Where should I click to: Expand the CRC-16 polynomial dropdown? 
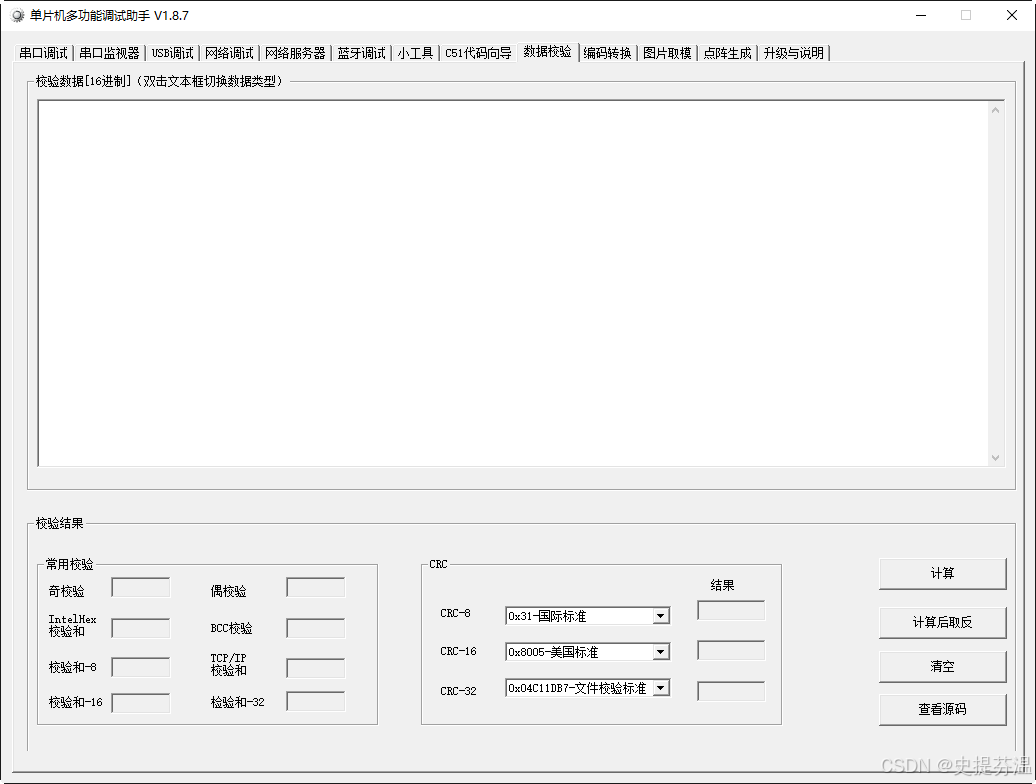pyautogui.click(x=660, y=652)
